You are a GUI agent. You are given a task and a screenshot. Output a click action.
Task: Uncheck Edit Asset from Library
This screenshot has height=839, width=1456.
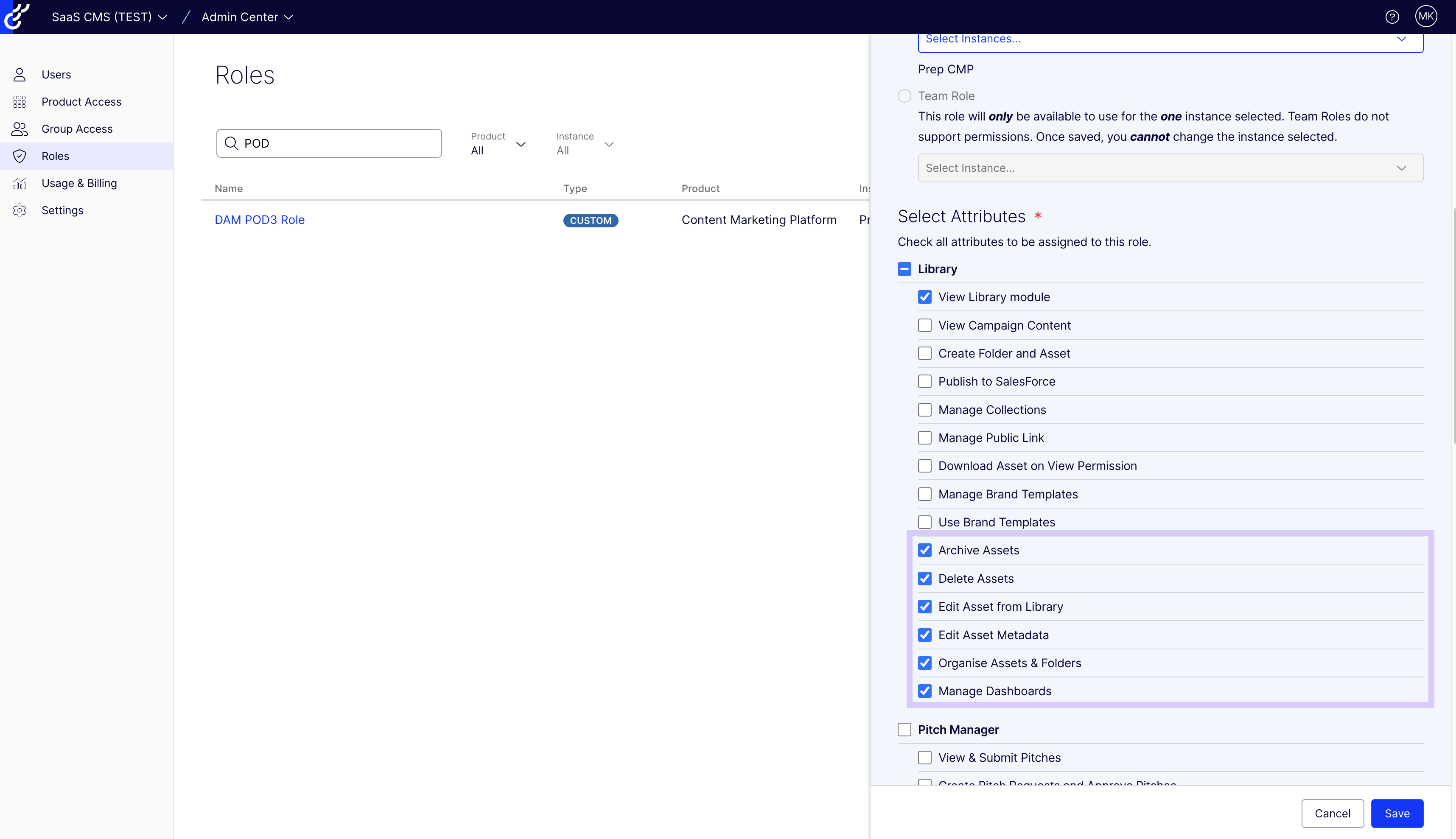[924, 607]
